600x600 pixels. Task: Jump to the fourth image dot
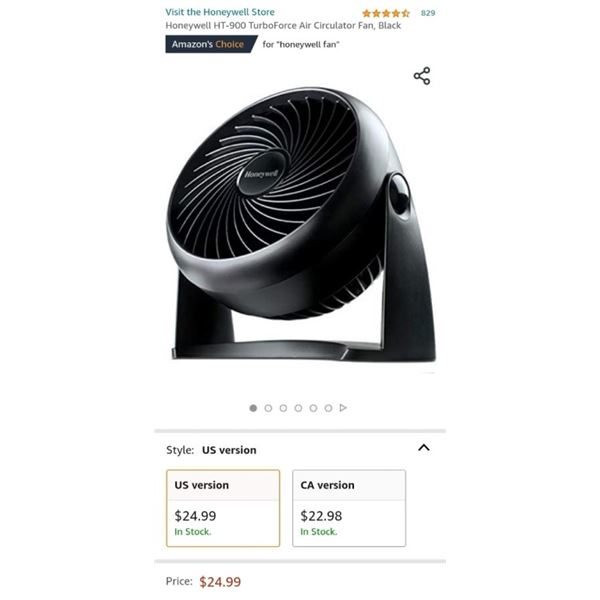point(298,408)
